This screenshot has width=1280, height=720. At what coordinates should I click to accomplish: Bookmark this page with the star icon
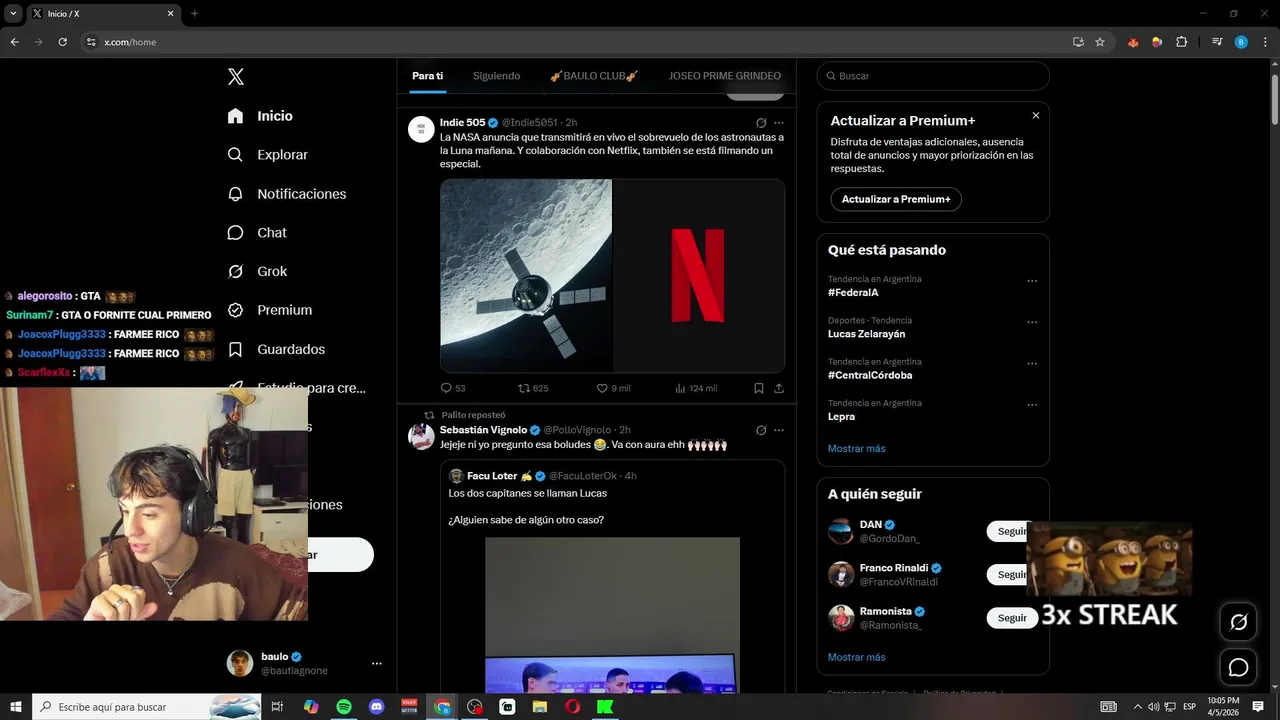[x=1100, y=42]
